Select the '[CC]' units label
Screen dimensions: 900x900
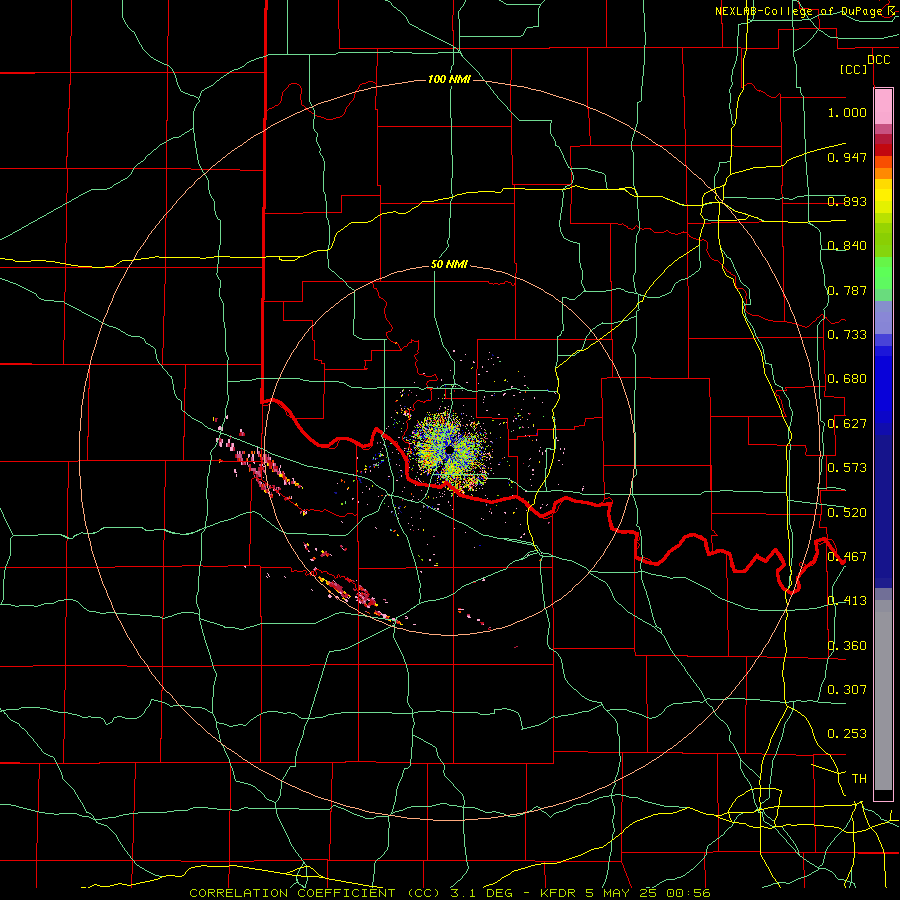coord(854,69)
